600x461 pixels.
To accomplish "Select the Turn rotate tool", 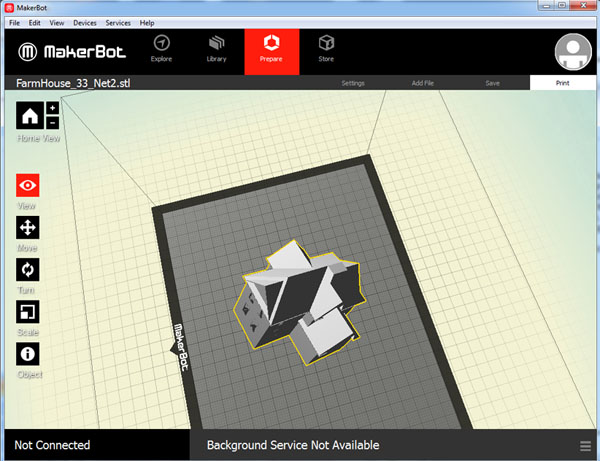I will [28, 270].
